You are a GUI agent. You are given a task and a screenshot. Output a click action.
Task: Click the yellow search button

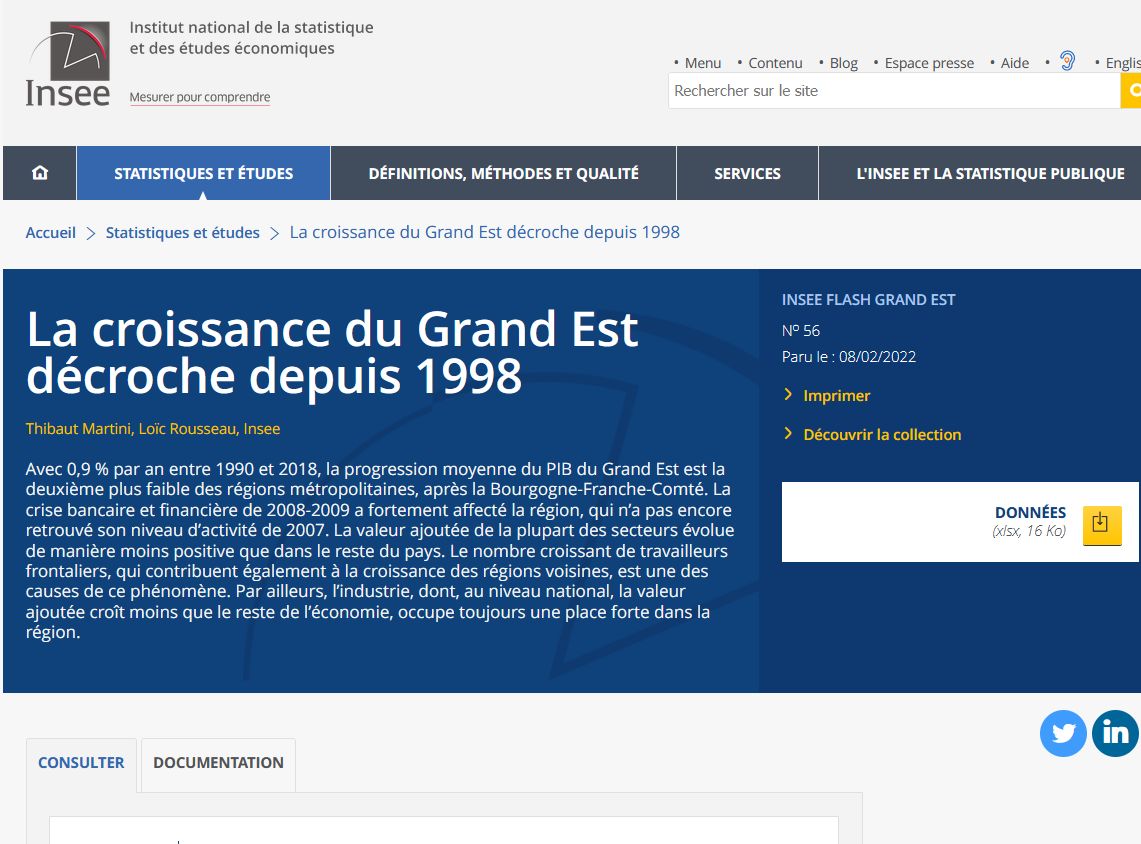(x=1131, y=91)
